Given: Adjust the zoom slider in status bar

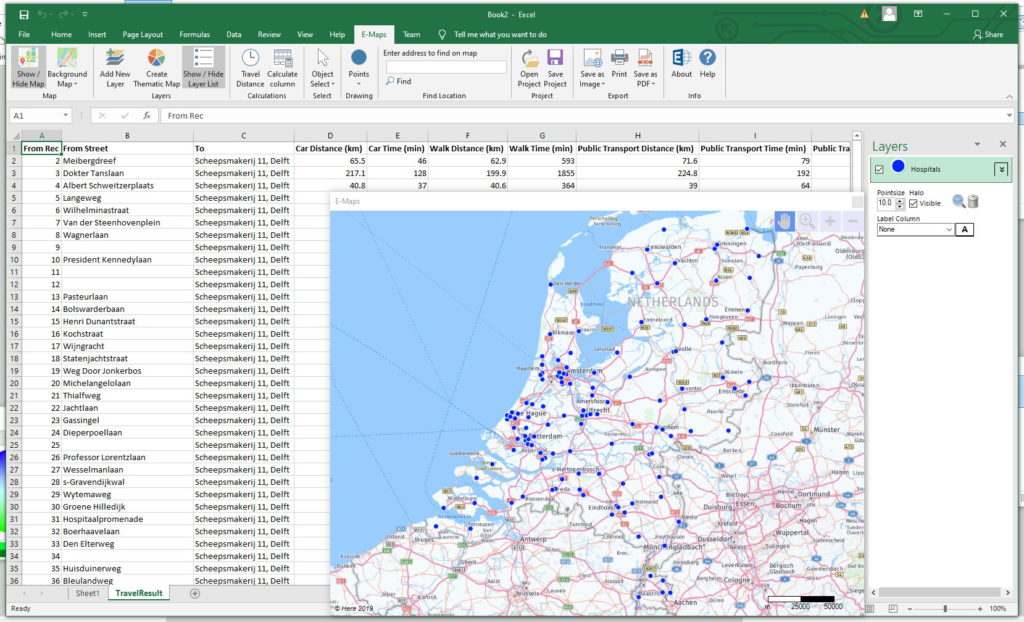Looking at the screenshot, I should pyautogui.click(x=944, y=609).
